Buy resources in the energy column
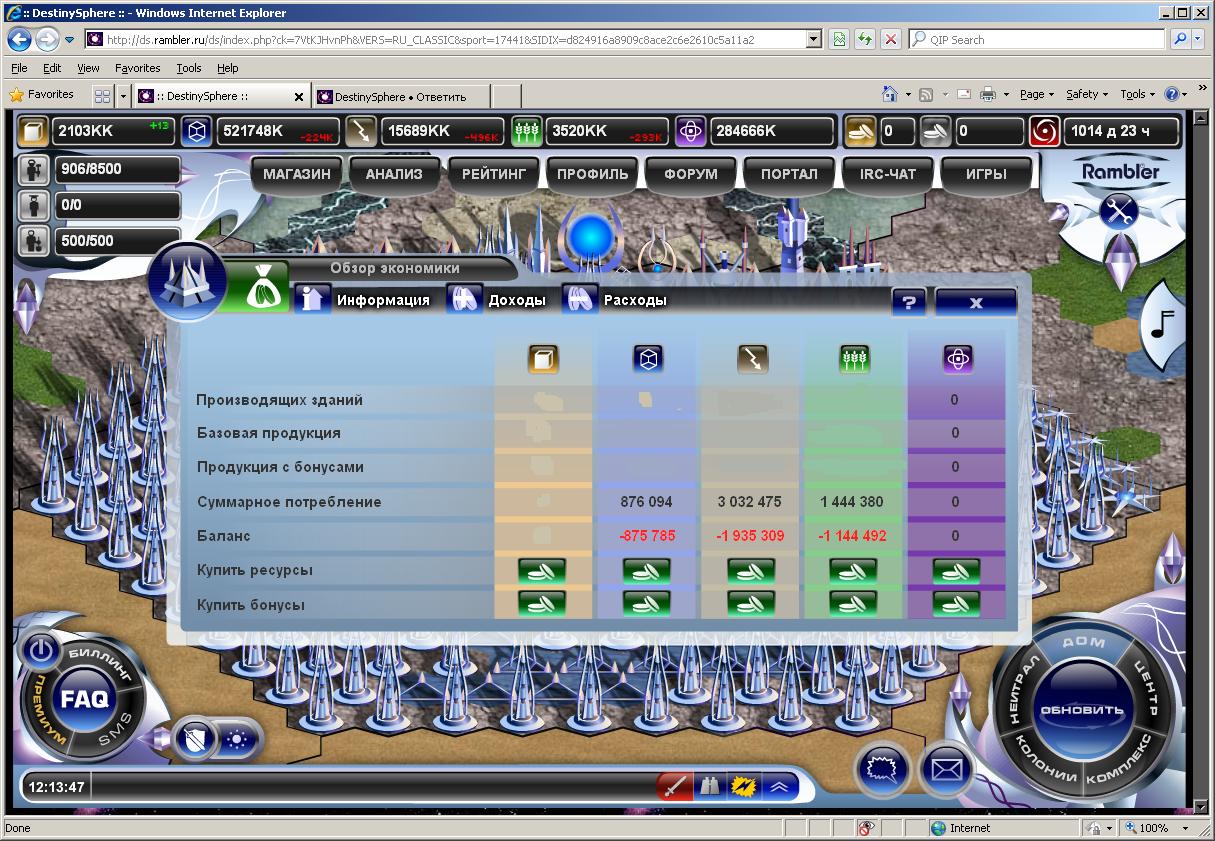Image resolution: width=1215 pixels, height=841 pixels. (x=750, y=571)
